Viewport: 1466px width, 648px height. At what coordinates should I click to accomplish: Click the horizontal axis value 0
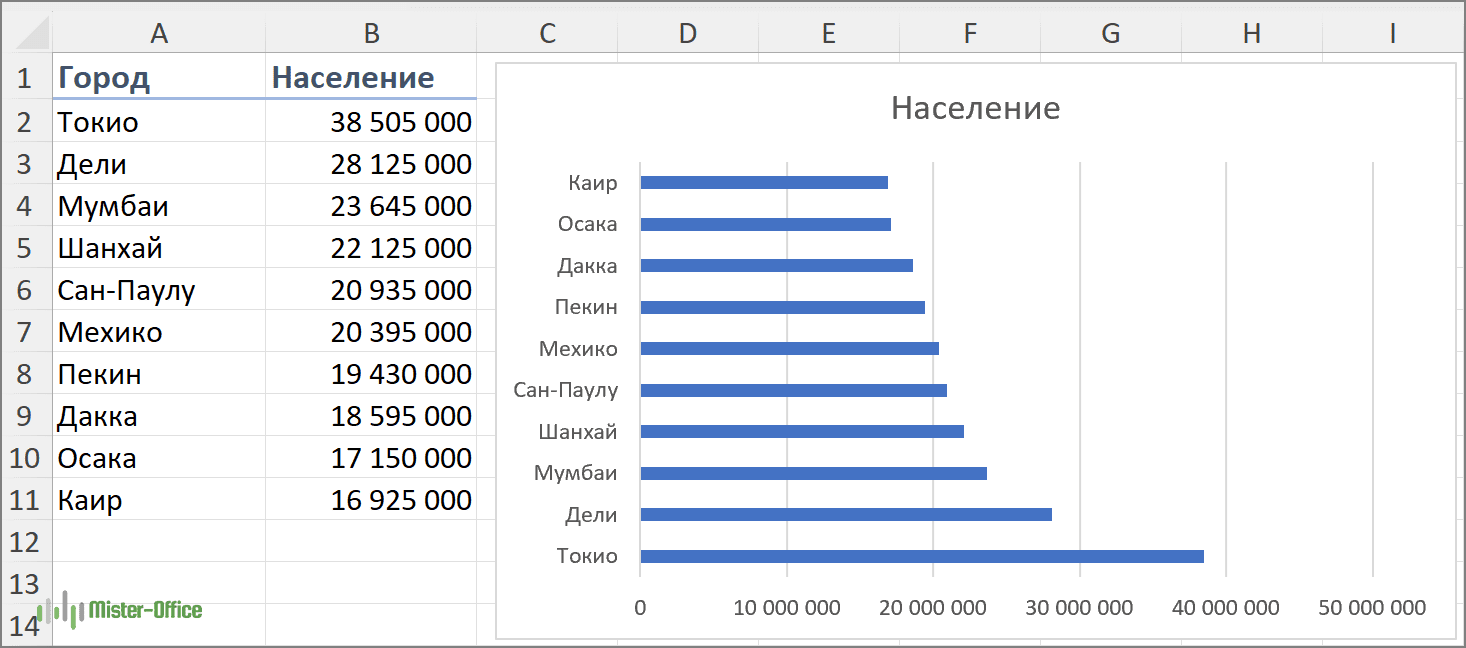click(640, 608)
